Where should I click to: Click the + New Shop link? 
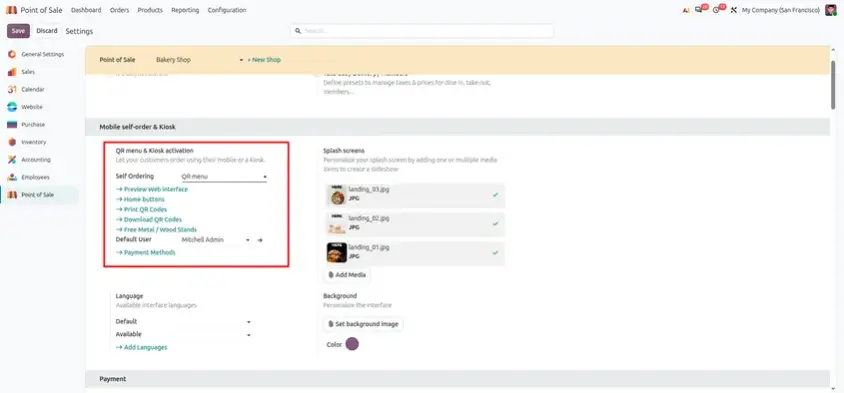(264, 60)
